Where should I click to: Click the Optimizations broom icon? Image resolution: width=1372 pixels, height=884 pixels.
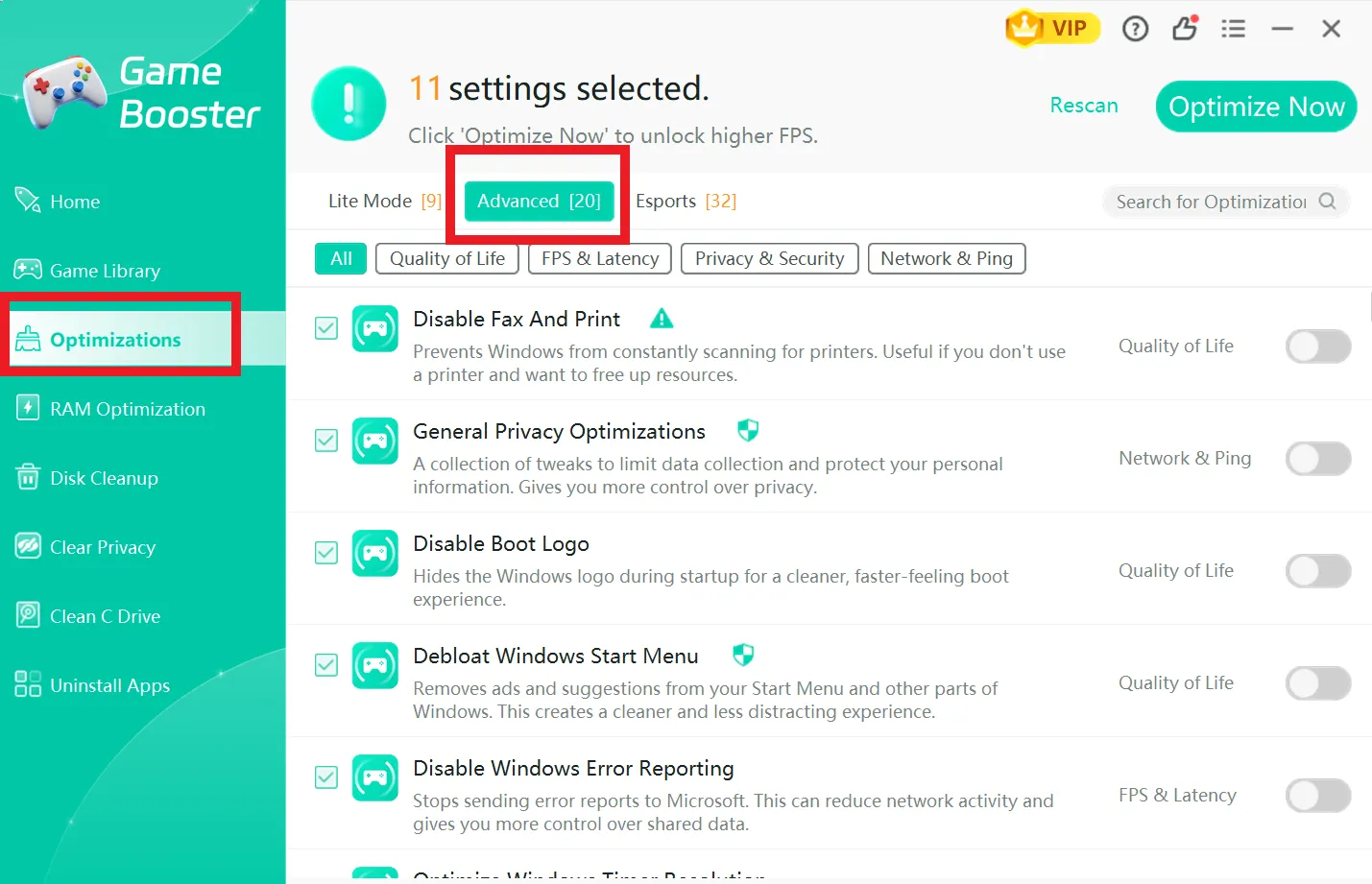click(28, 339)
